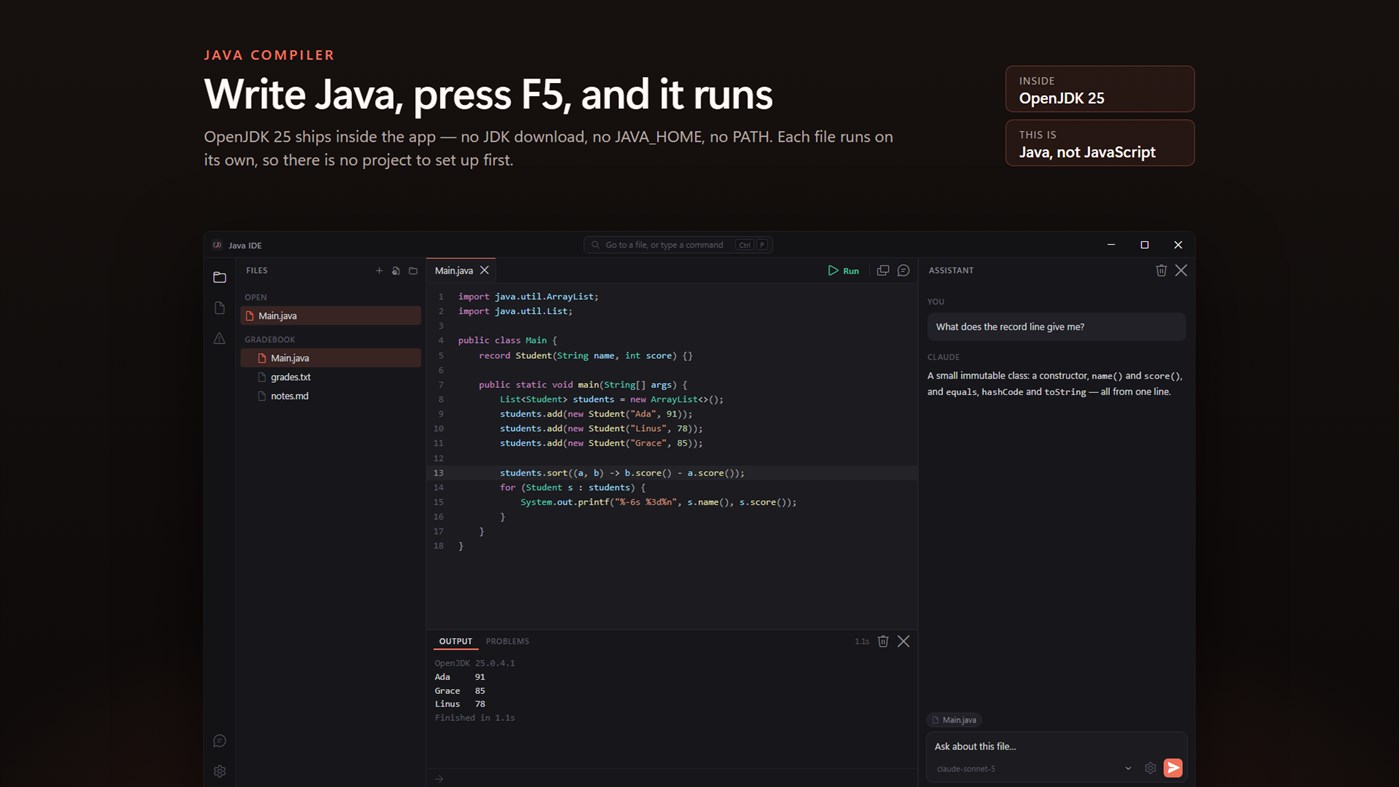
Task: Clear the output with the trash icon
Action: pyautogui.click(x=883, y=642)
